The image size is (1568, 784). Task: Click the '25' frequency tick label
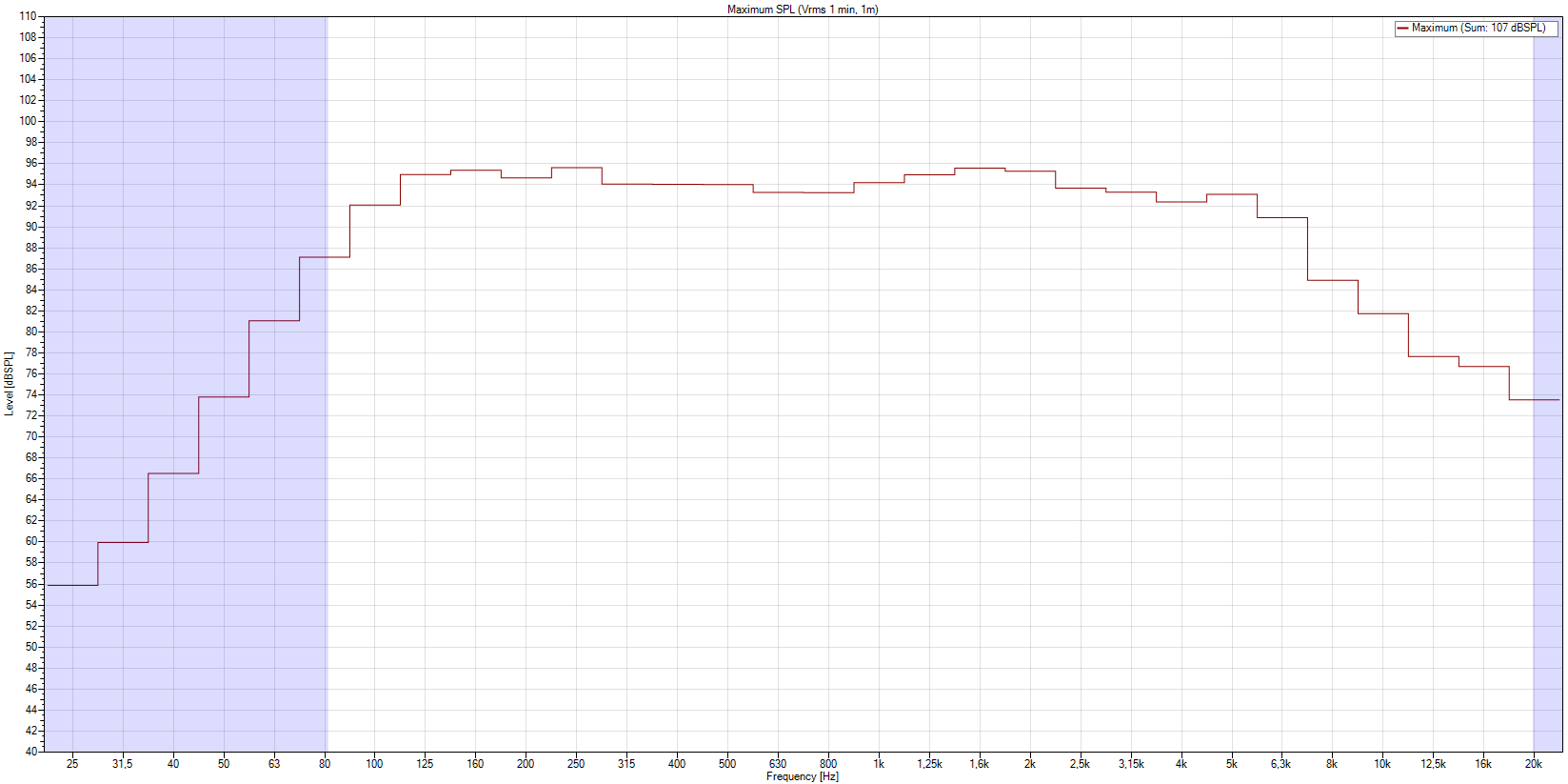(72, 764)
